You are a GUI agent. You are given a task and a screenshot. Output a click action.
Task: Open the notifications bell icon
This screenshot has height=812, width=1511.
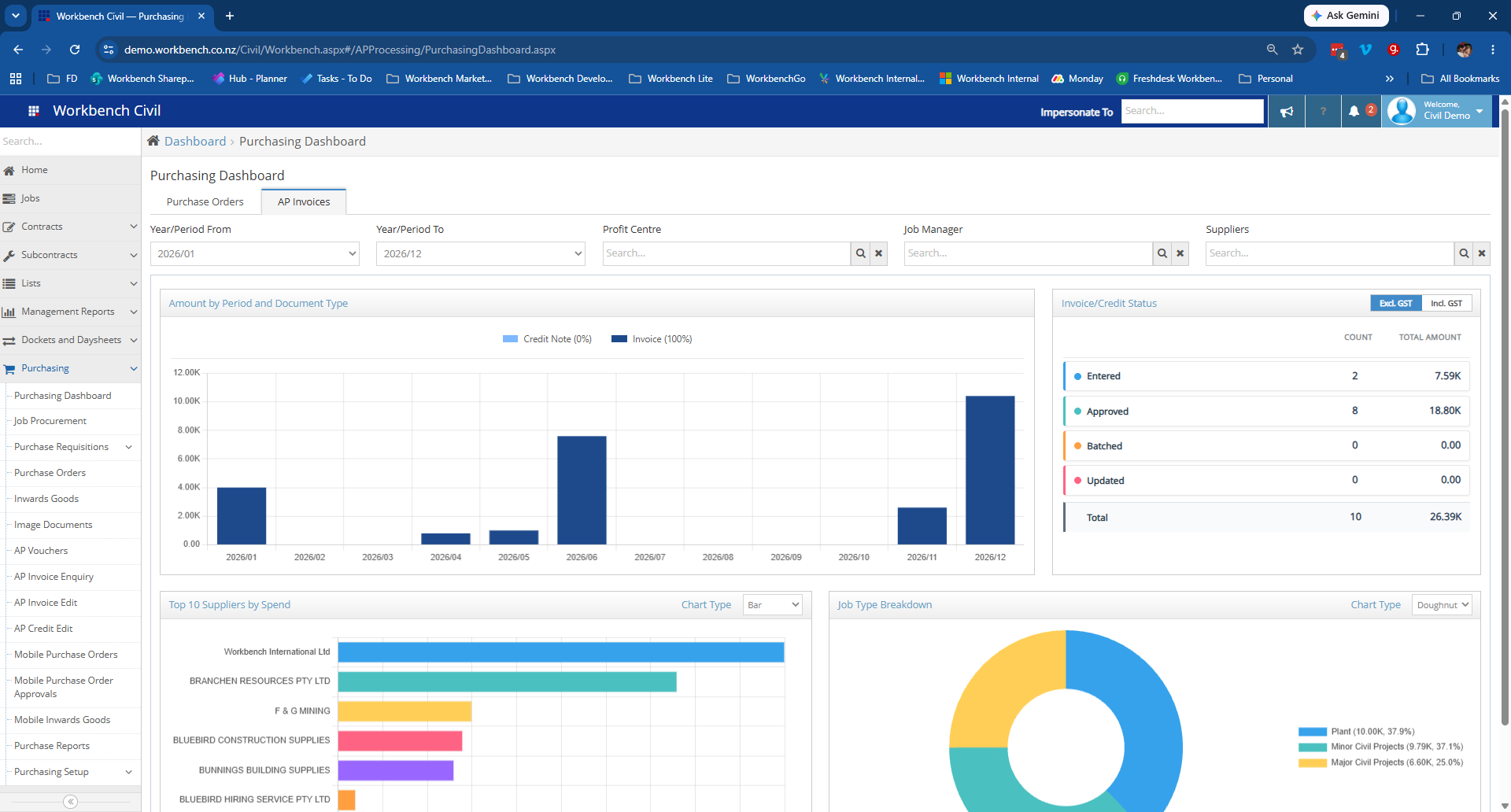[1354, 112]
